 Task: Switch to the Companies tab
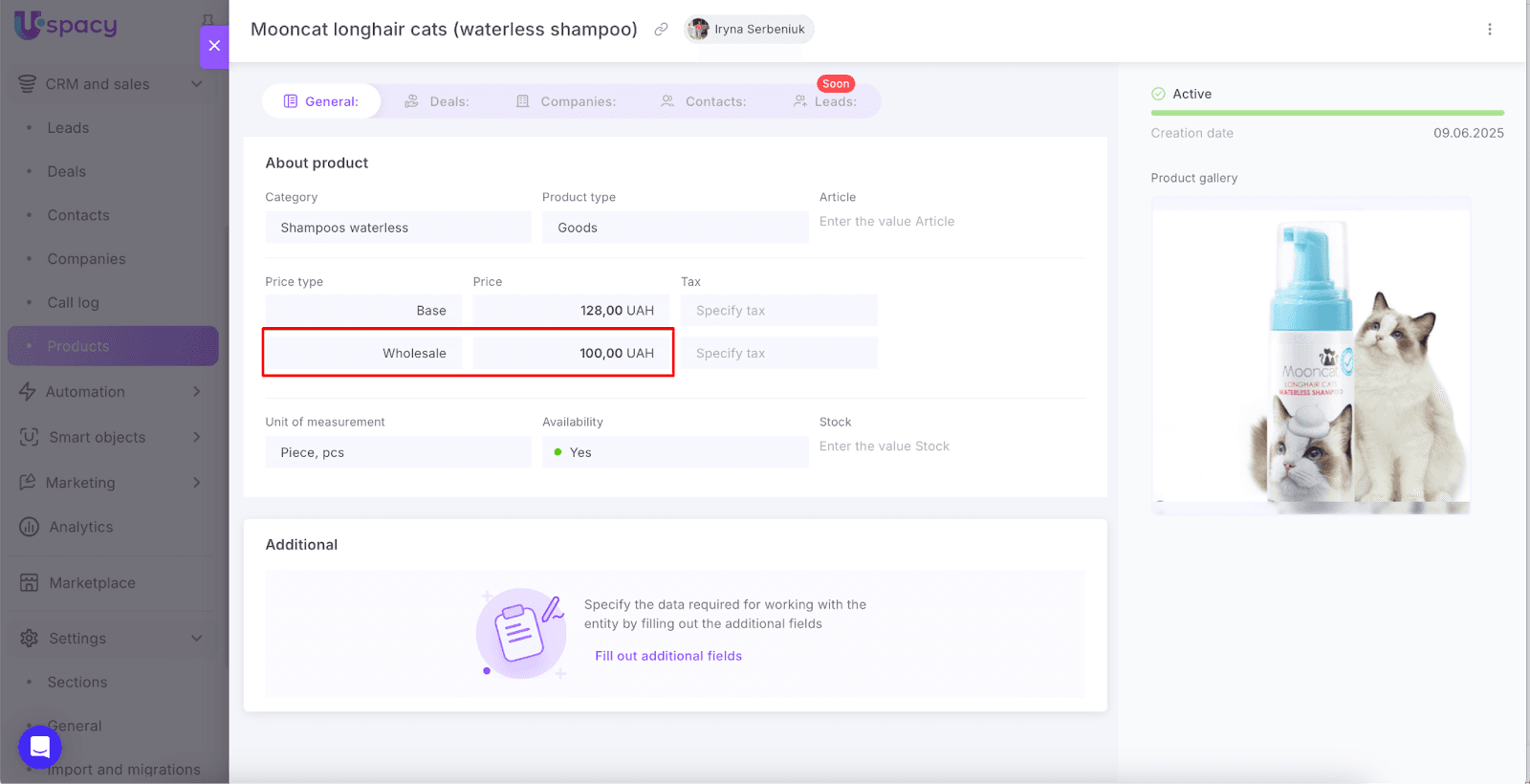[x=566, y=101]
